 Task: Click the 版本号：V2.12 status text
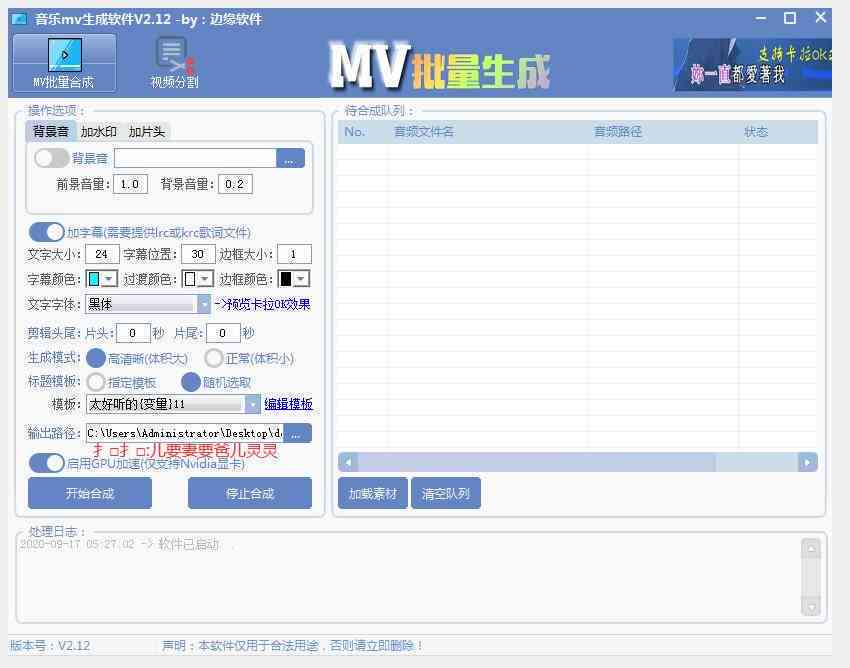[x=50, y=646]
